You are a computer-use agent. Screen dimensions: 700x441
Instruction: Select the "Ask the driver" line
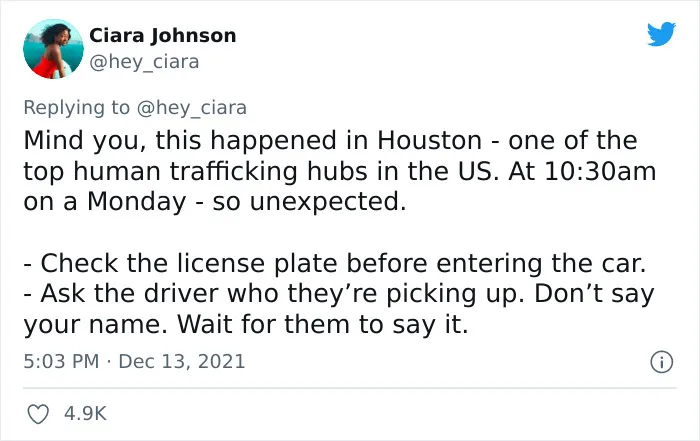[339, 294]
